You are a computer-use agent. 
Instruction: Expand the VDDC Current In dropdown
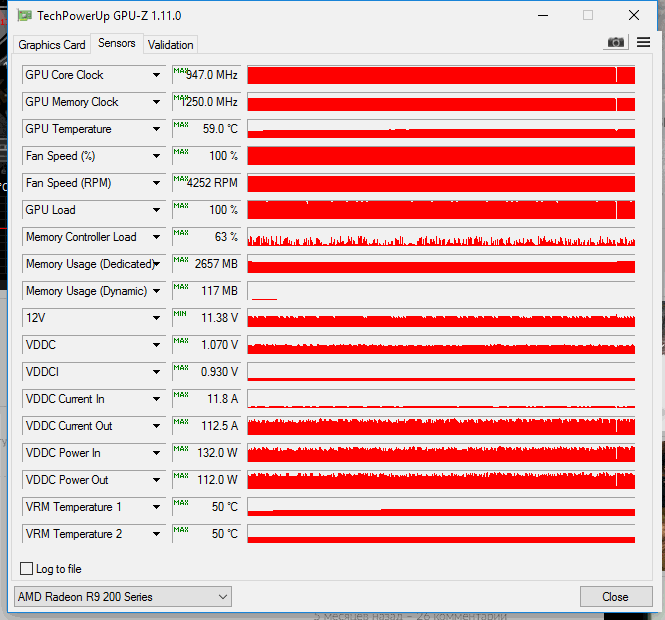(x=156, y=399)
